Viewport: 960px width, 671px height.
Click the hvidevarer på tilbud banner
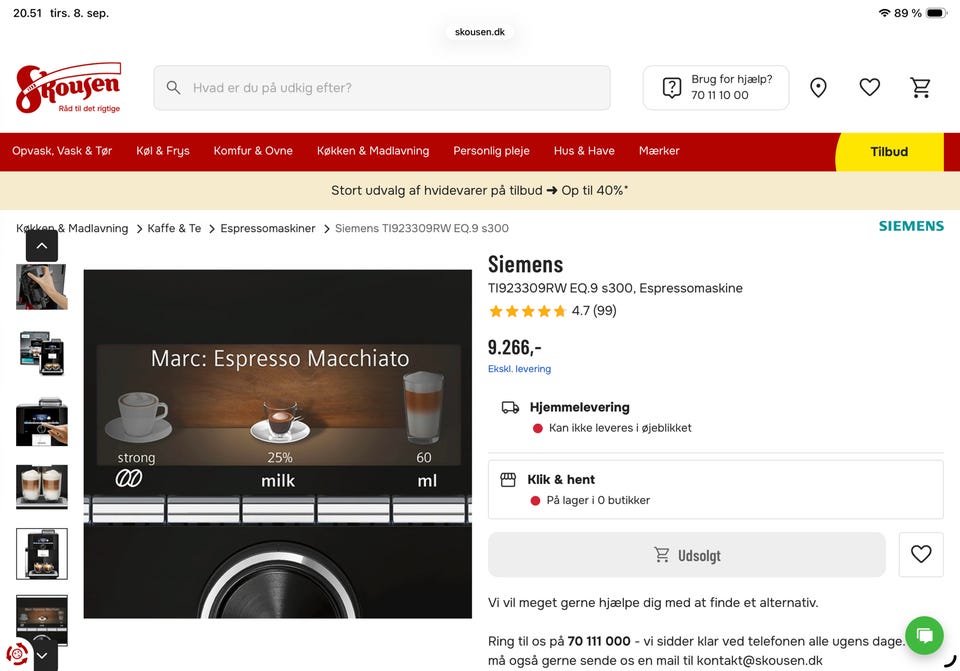480,190
